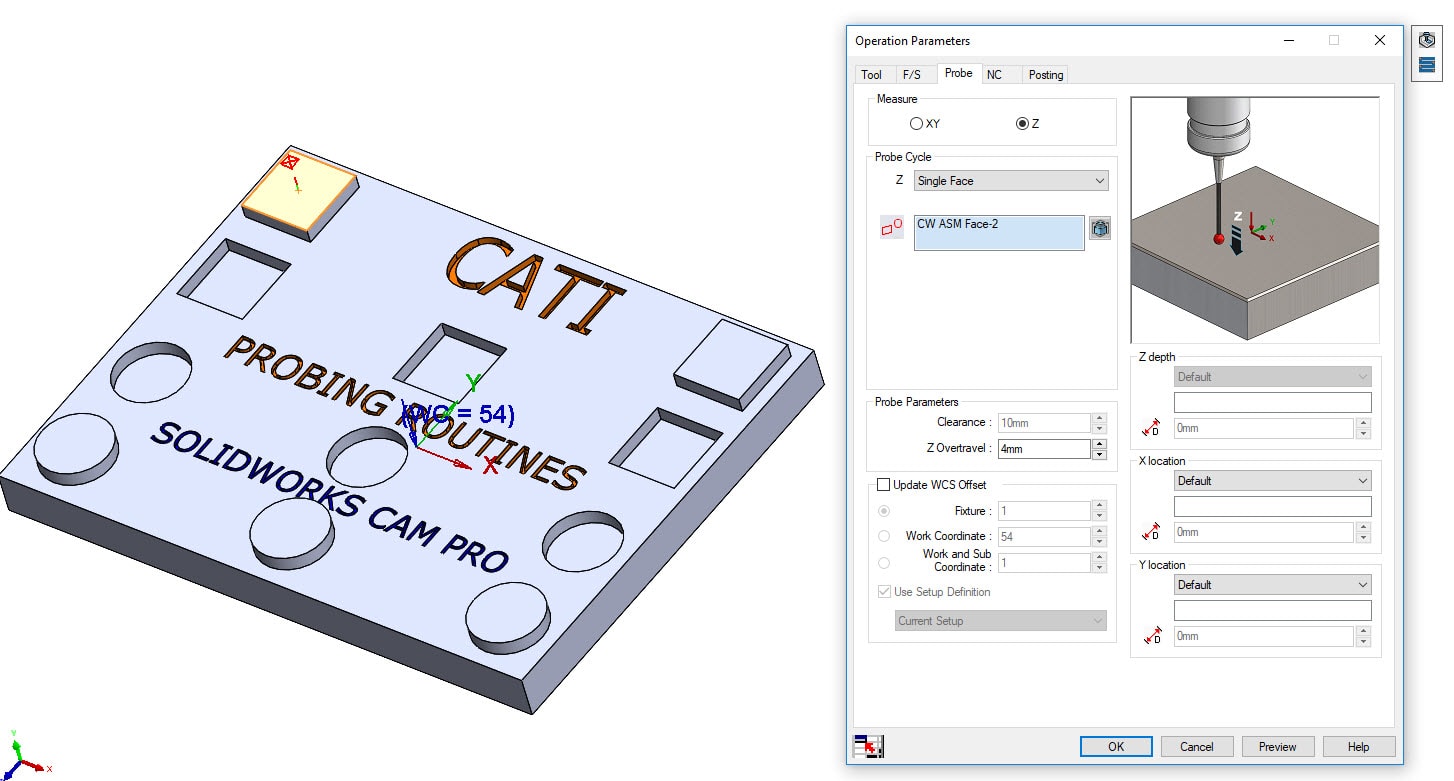Click the face selection icon beside CW ASM Face-2
Viewport: 1454px width, 781px height.
click(x=891, y=228)
